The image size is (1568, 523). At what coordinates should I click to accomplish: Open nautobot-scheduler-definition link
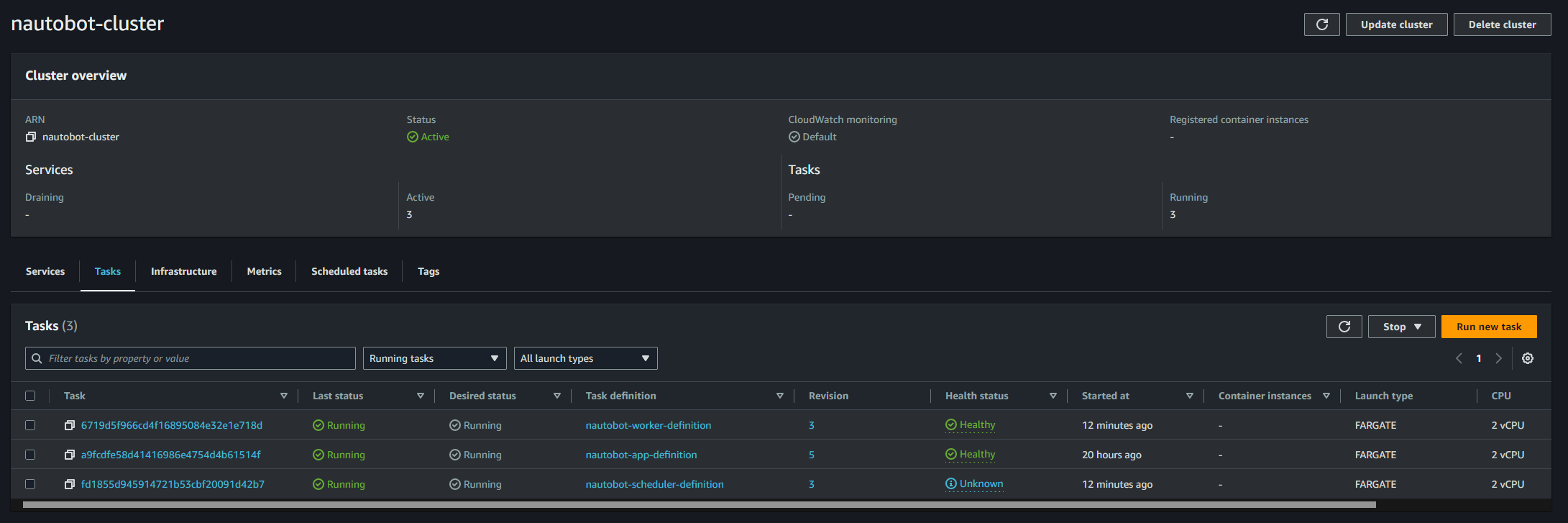pyautogui.click(x=655, y=484)
